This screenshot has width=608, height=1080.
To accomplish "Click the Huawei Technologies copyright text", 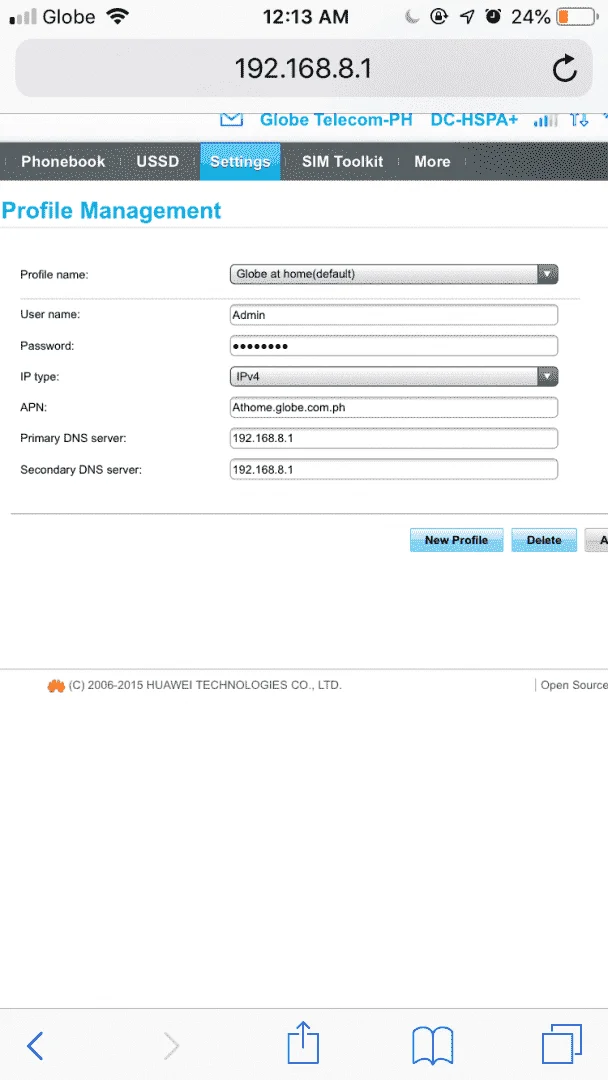I will pyautogui.click(x=205, y=685).
